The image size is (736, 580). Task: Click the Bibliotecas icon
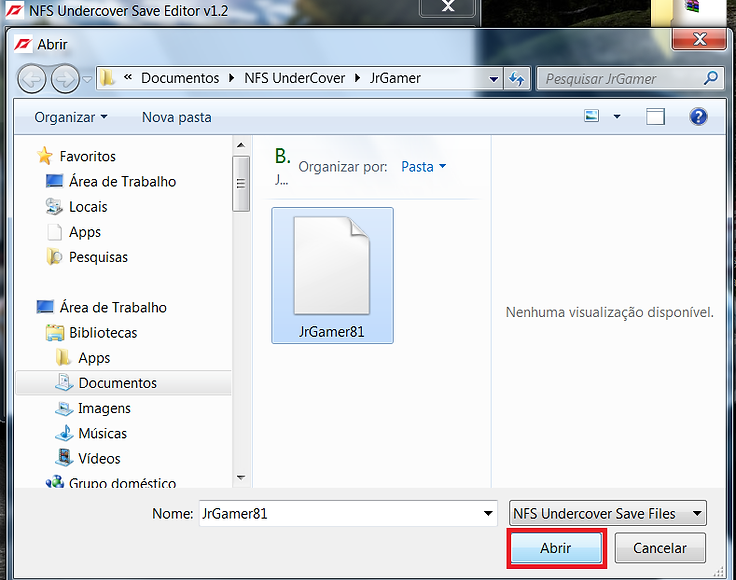point(54,332)
